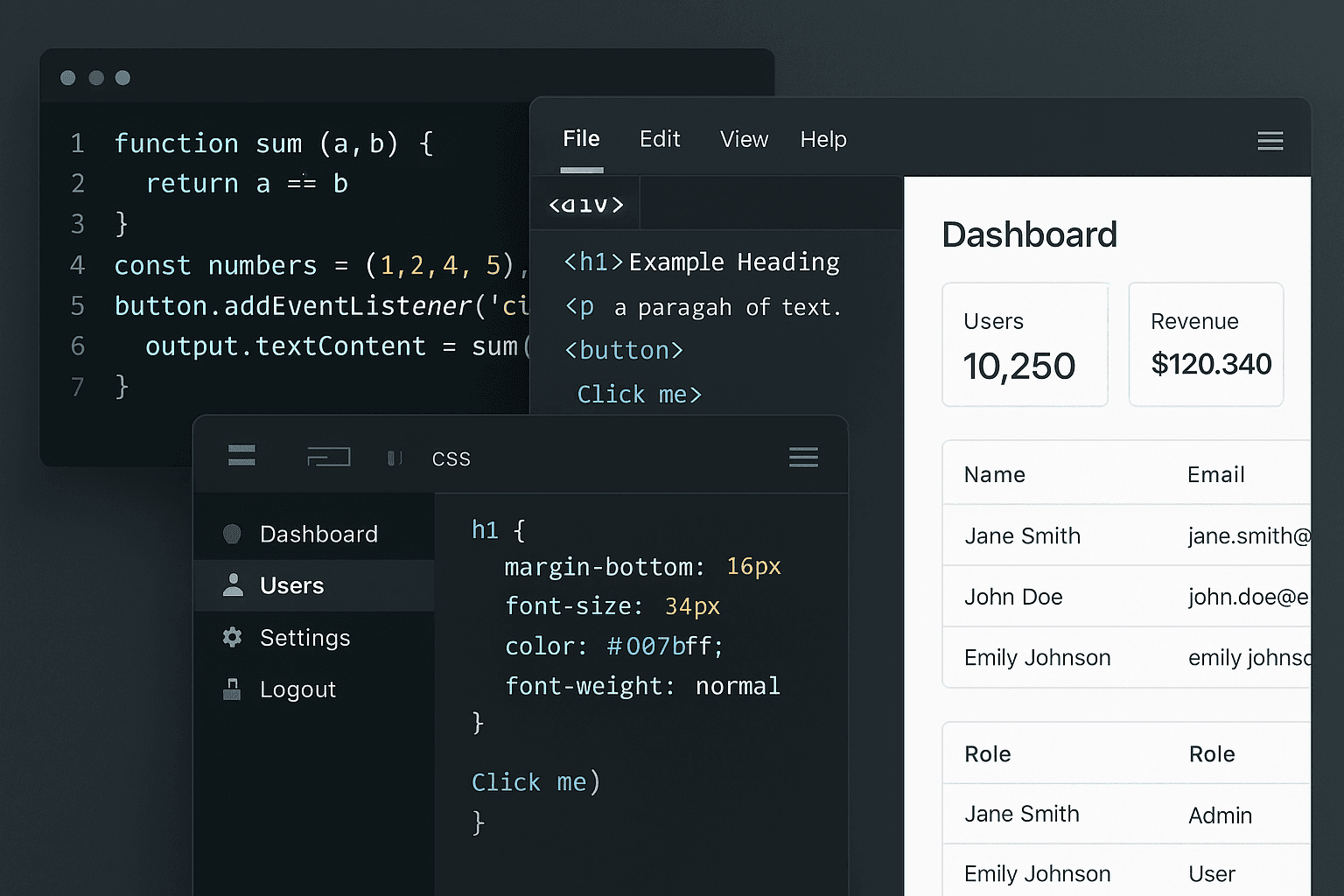Screen dimensions: 1344x896
Task: Click the User role cell
Action: click(1212, 874)
